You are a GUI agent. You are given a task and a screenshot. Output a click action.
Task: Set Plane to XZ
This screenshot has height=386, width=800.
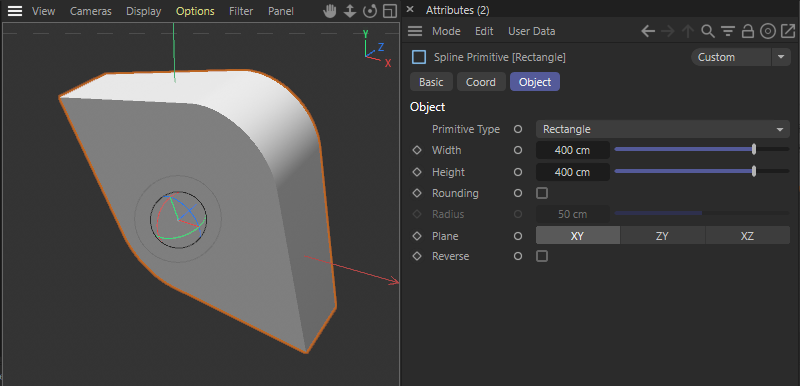point(747,236)
